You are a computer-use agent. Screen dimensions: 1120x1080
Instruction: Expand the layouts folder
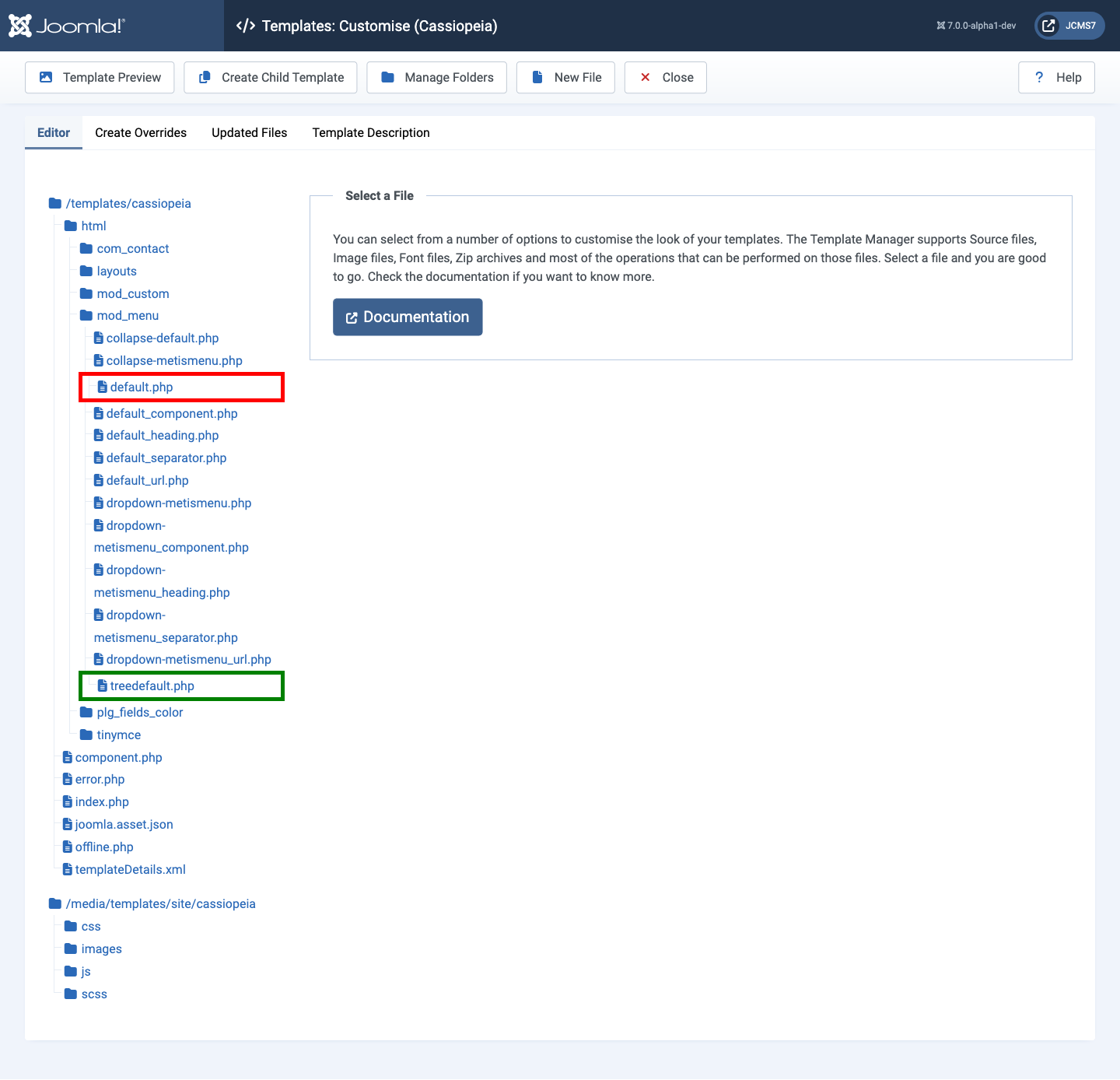click(108, 272)
